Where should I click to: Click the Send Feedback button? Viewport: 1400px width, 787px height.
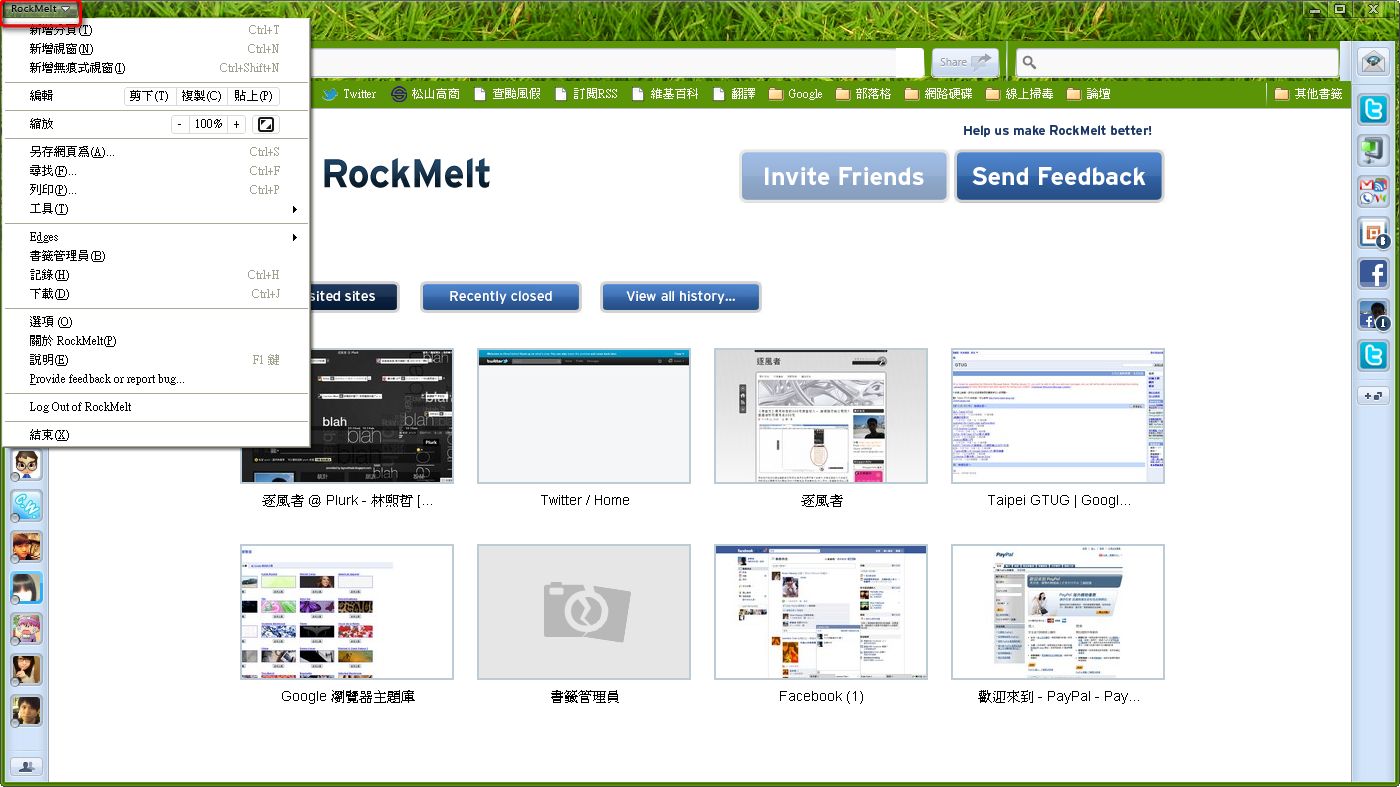(1059, 177)
